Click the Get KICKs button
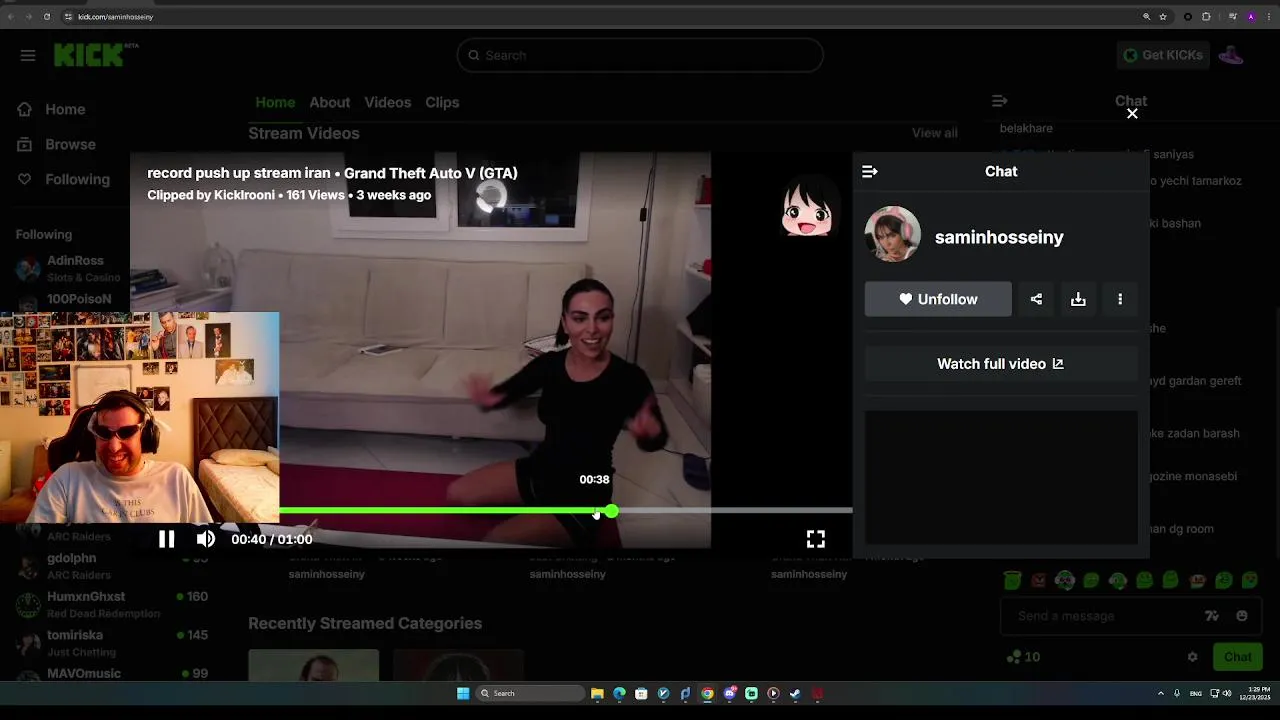This screenshot has width=1280, height=720. [1163, 55]
